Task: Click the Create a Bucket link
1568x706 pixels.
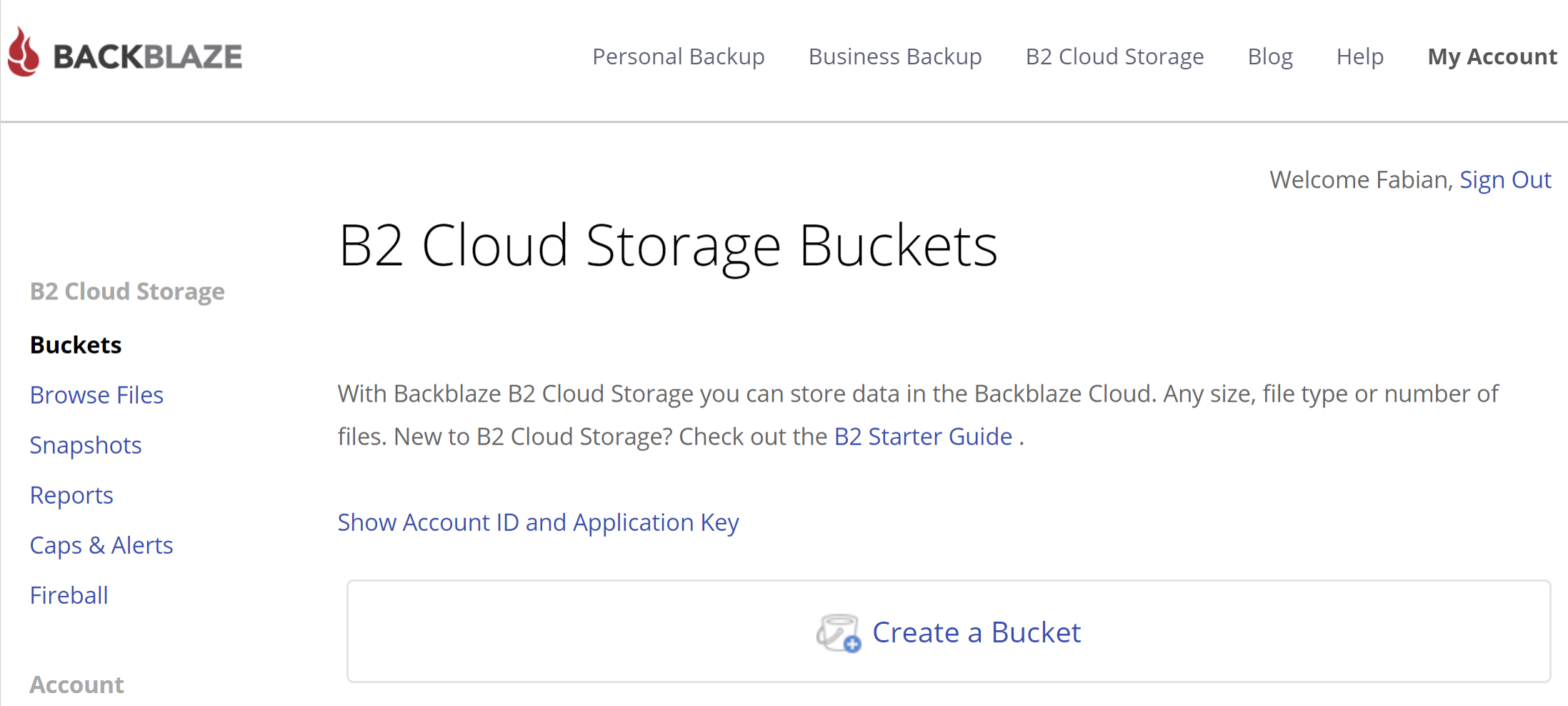Action: coord(976,632)
